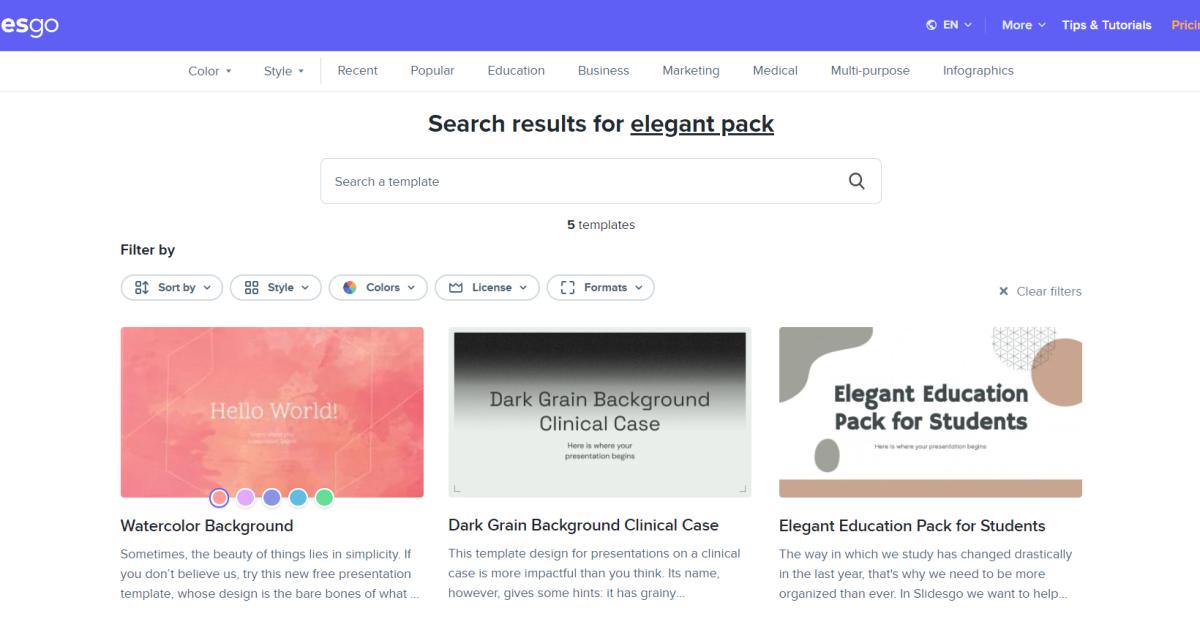Select the blue color variant dot
The height and width of the screenshot is (630, 1200).
click(x=298, y=498)
